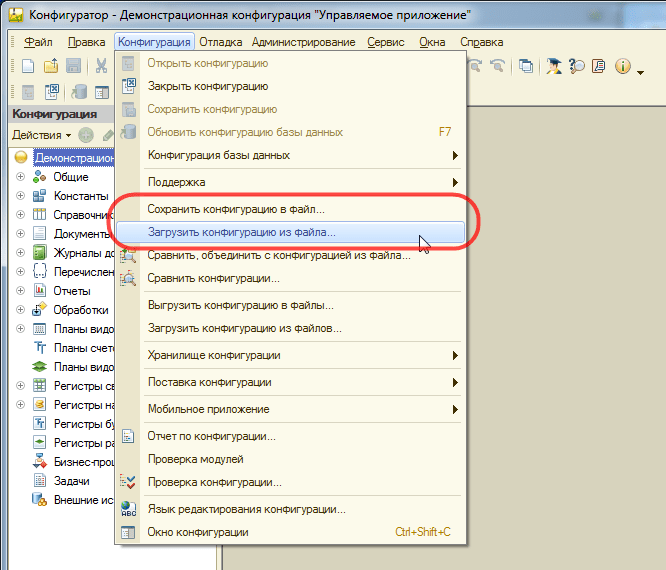The height and width of the screenshot is (570, 666).
Task: Expand the Регистры сведений tree node
Action: point(20,386)
